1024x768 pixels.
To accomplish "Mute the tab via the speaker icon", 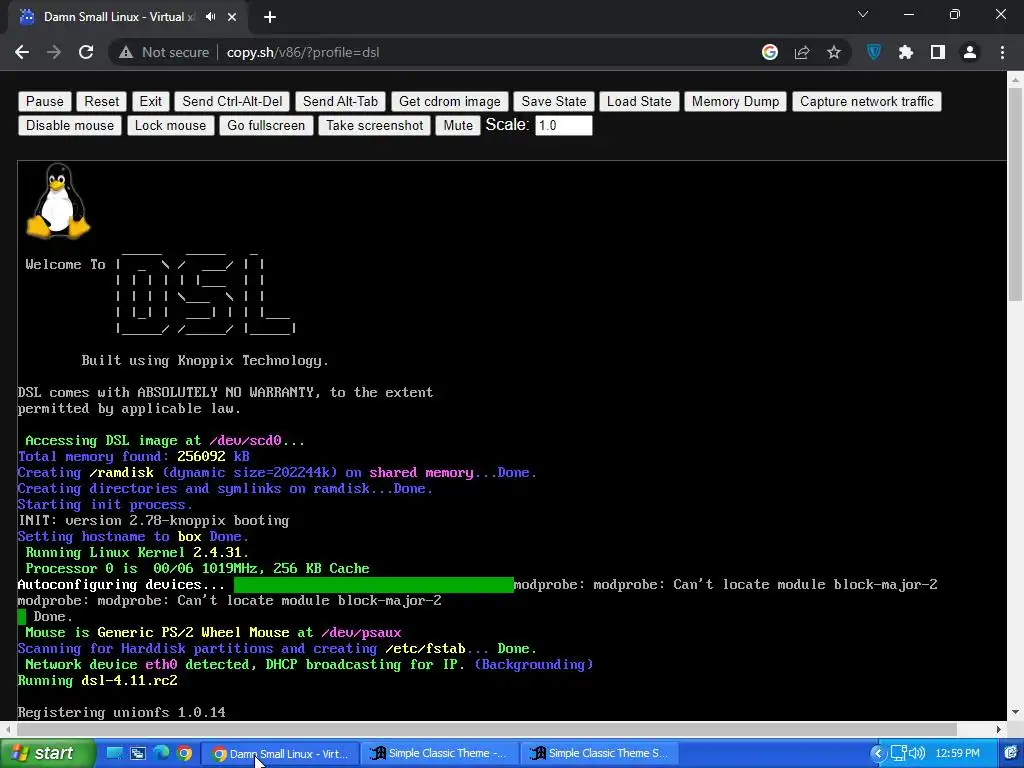I will click(x=210, y=17).
